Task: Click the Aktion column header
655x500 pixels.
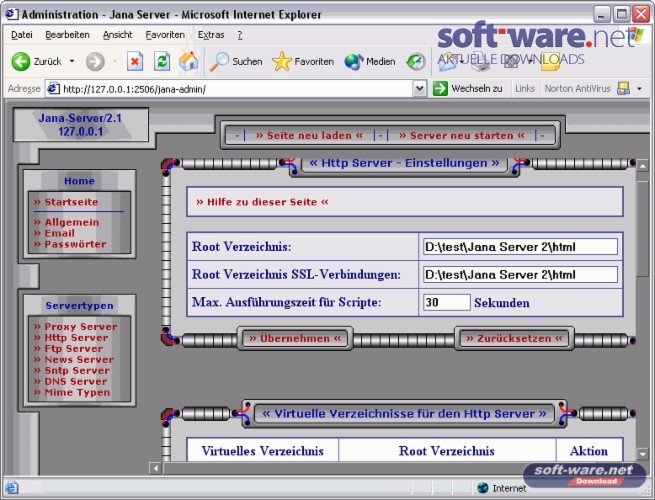Action: (x=589, y=451)
